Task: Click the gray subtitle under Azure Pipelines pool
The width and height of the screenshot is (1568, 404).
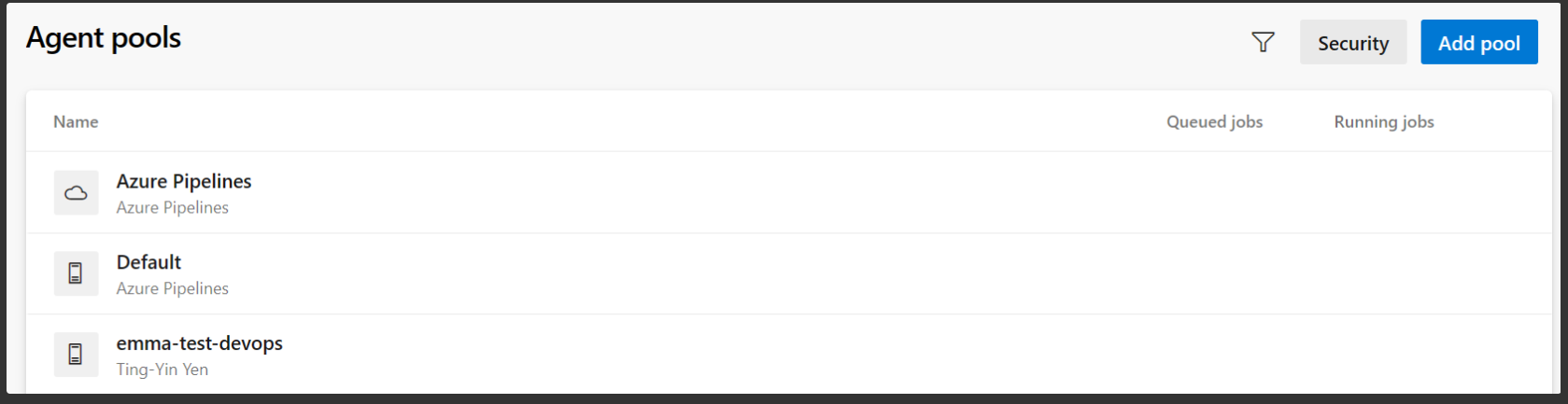Action: pos(172,207)
